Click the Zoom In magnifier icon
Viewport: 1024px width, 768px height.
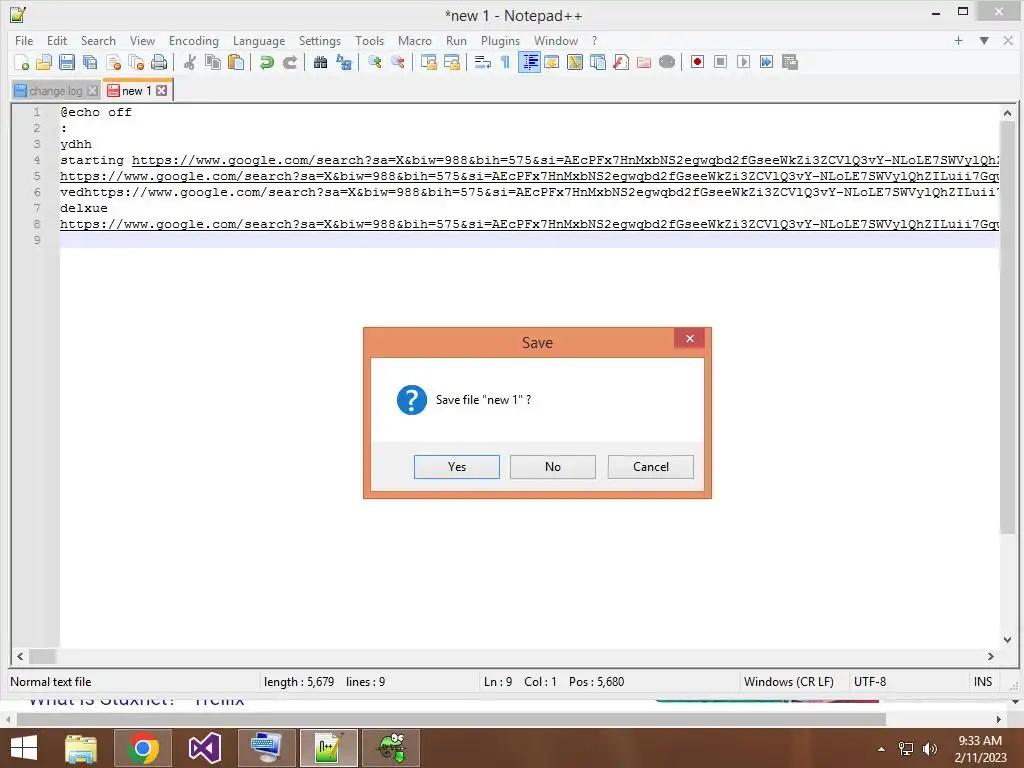374,62
